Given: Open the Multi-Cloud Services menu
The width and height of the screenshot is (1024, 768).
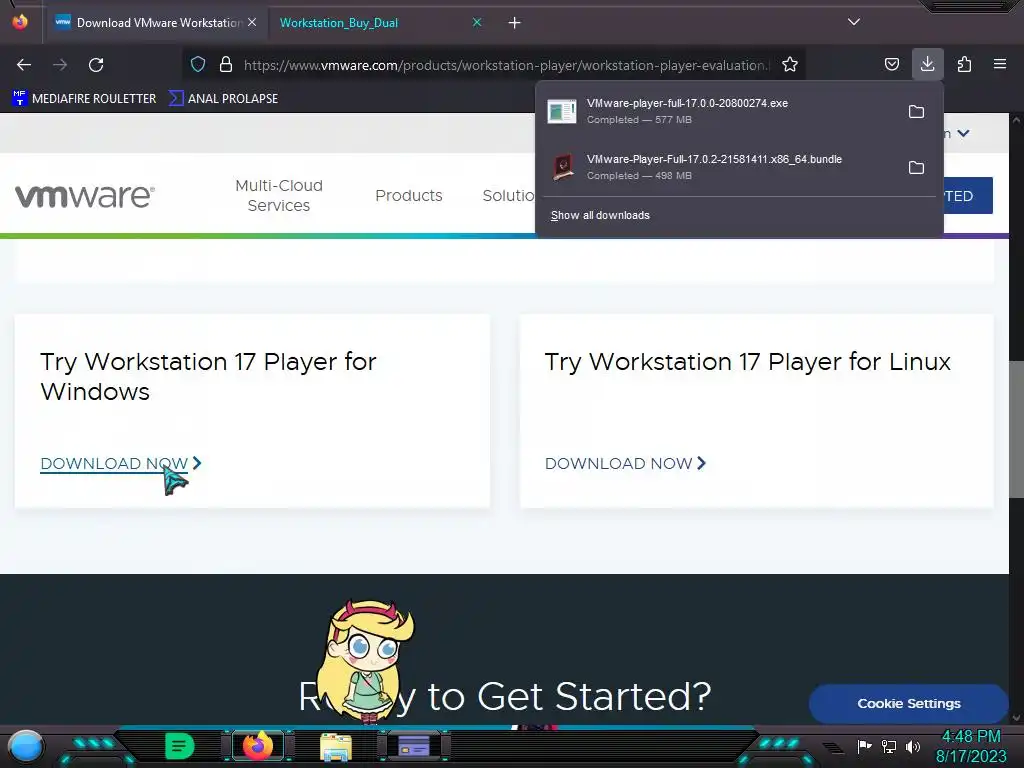Looking at the screenshot, I should [x=279, y=195].
